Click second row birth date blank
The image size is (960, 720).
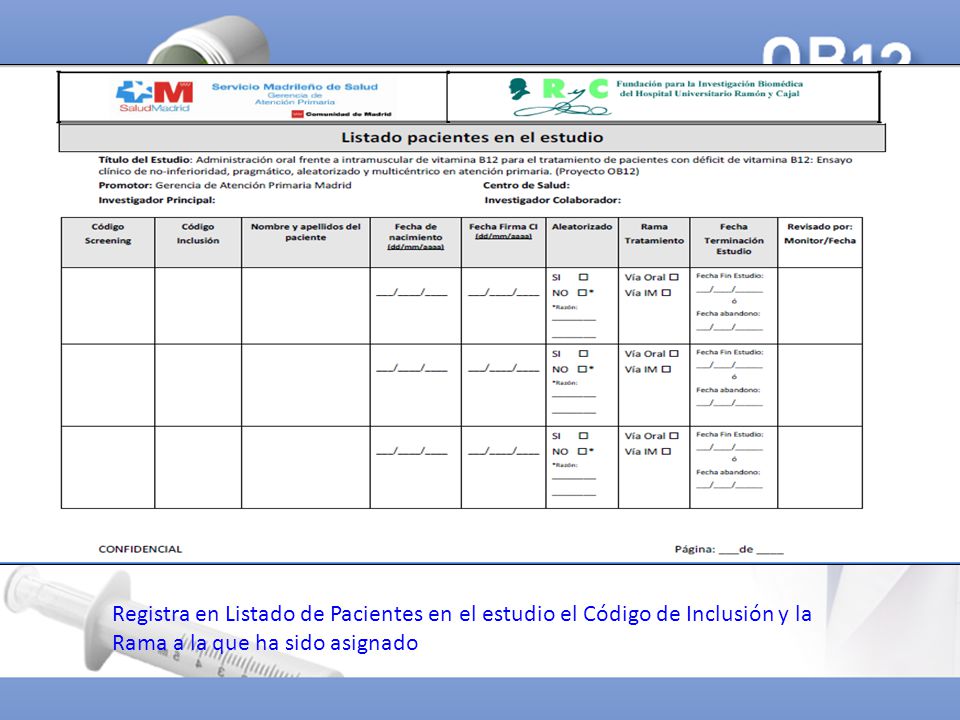tap(411, 369)
